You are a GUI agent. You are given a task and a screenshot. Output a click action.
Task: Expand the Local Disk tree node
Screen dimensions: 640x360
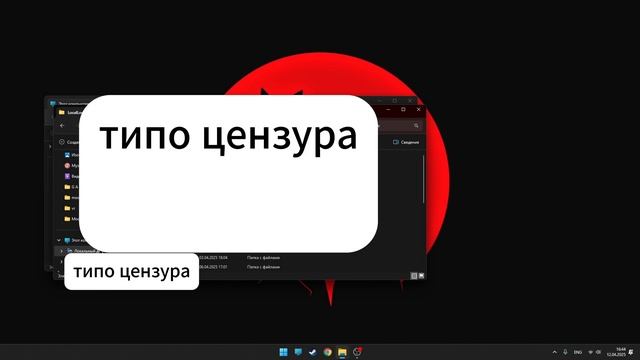(62, 251)
